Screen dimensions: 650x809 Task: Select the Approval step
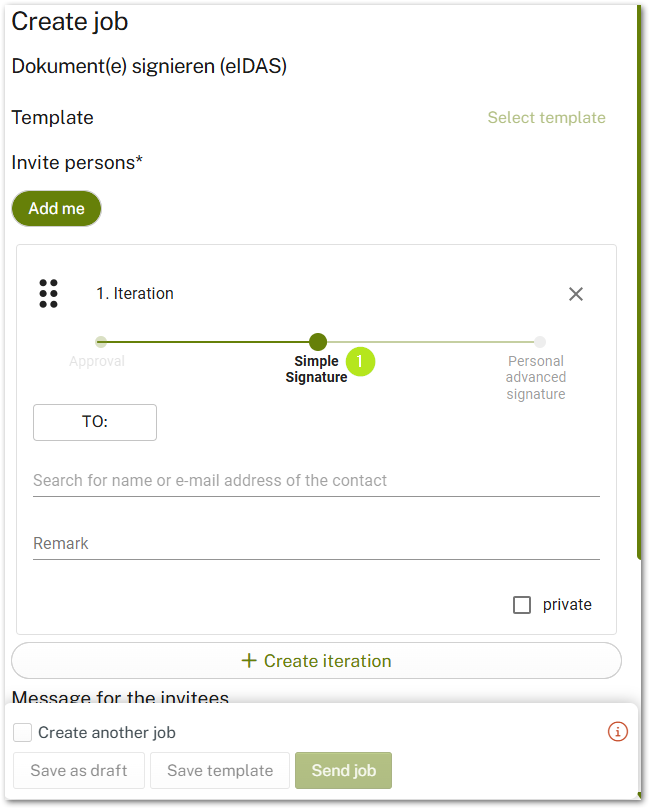(x=101, y=342)
